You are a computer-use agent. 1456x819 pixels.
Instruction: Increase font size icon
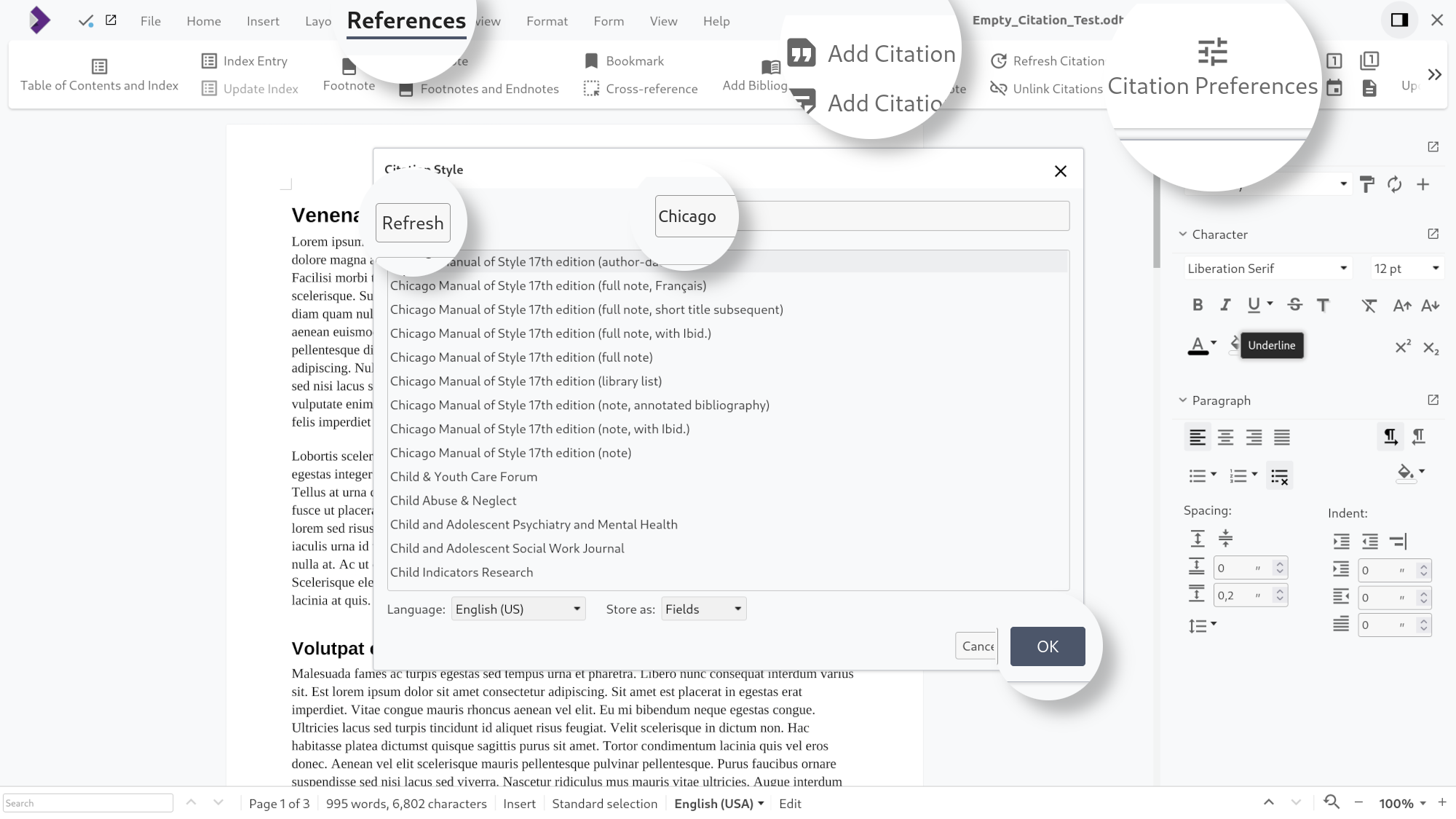coord(1402,305)
